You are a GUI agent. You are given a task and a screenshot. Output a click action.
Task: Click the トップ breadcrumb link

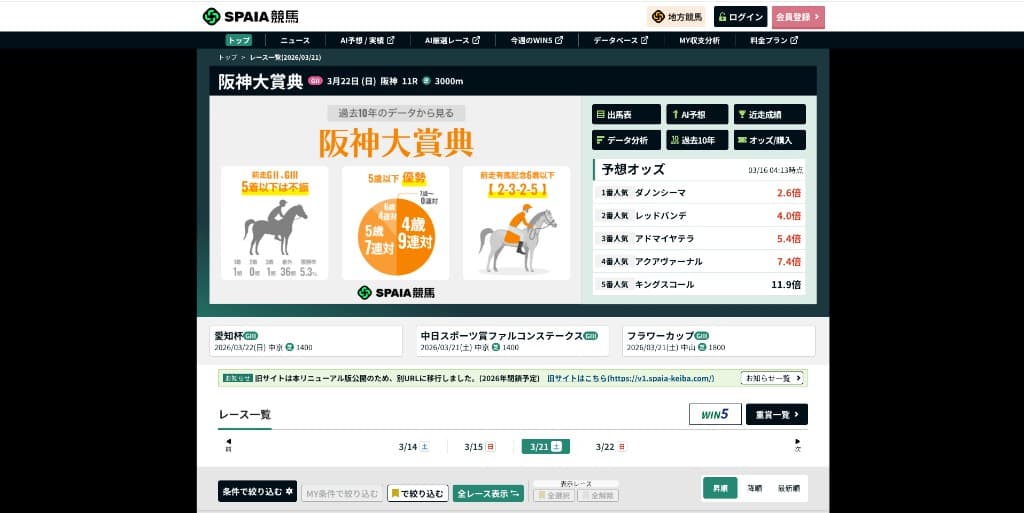[227, 57]
